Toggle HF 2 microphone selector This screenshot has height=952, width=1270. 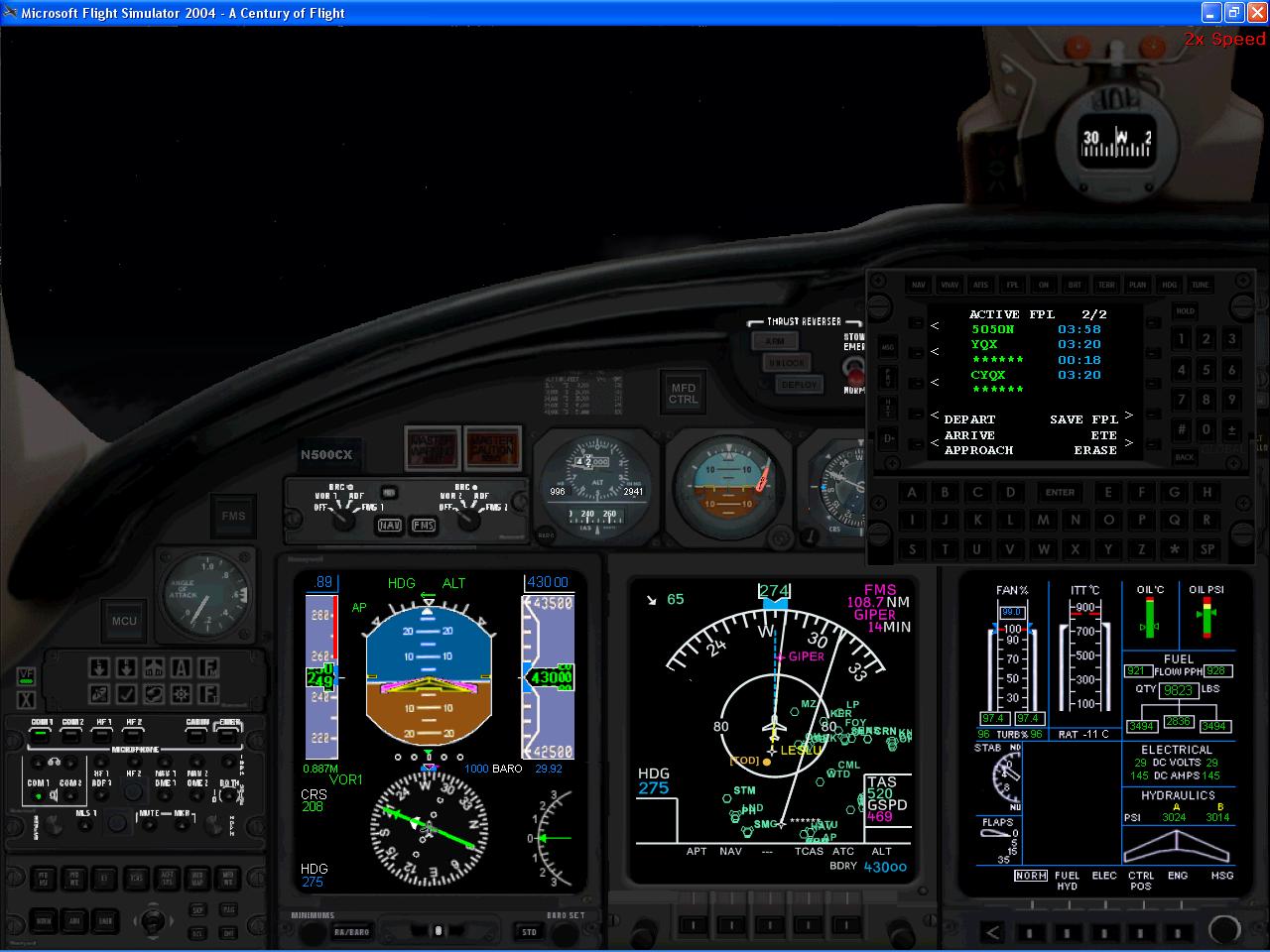(x=134, y=735)
